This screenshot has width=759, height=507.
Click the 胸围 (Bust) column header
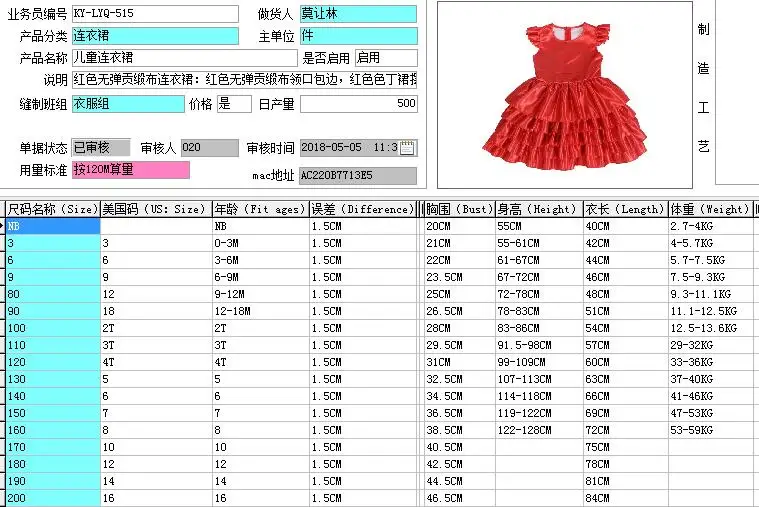459,209
